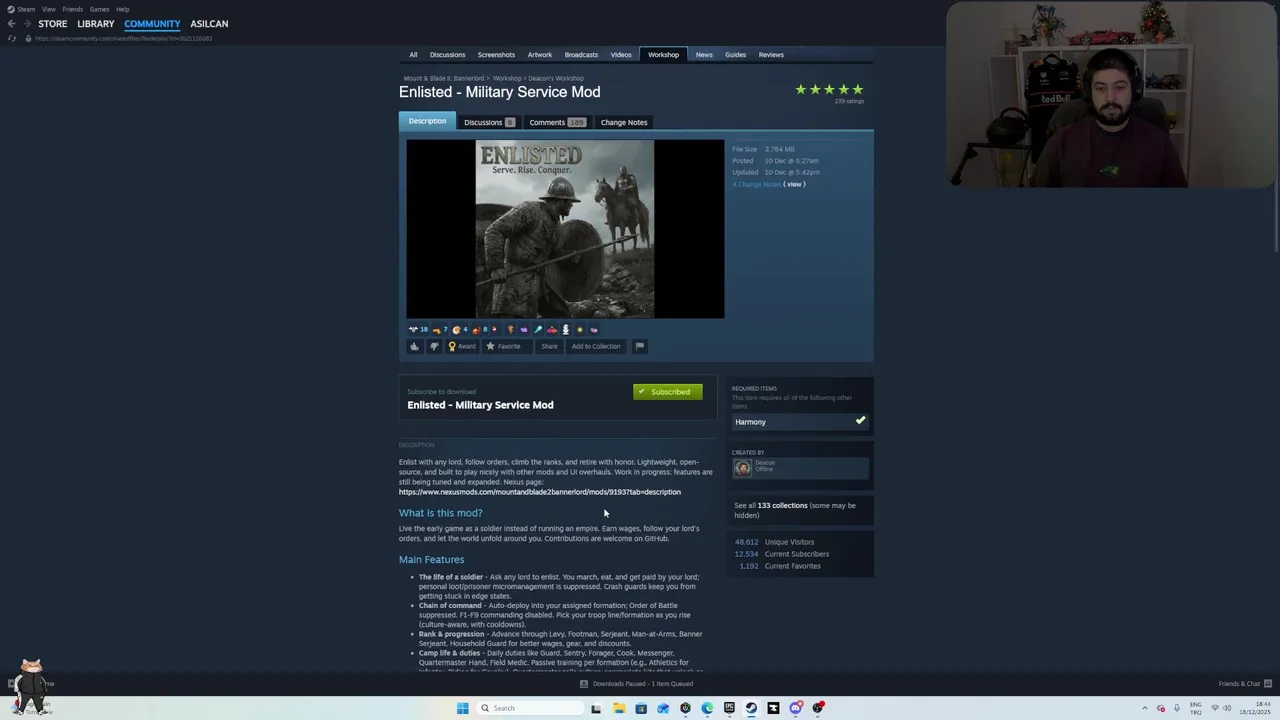
Task: Open the Change Notes tab
Action: 624,122
